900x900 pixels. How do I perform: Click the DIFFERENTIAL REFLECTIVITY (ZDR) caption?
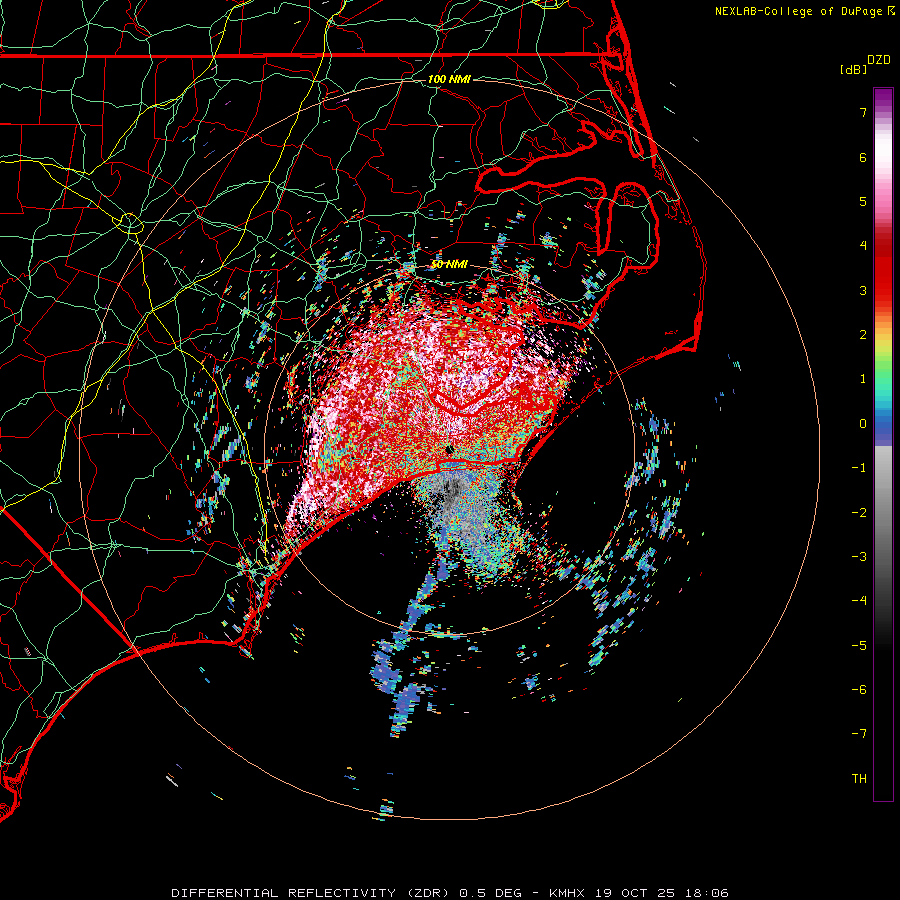(312, 893)
